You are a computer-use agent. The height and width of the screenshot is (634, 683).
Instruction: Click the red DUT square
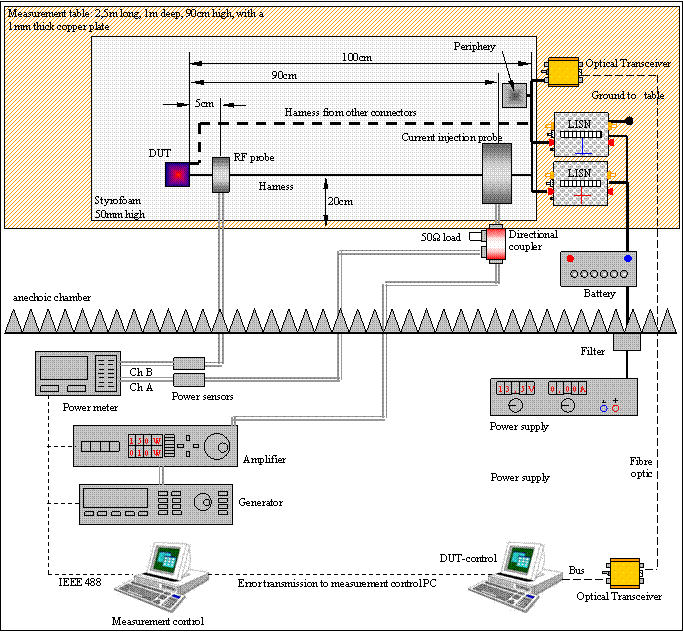(178, 175)
